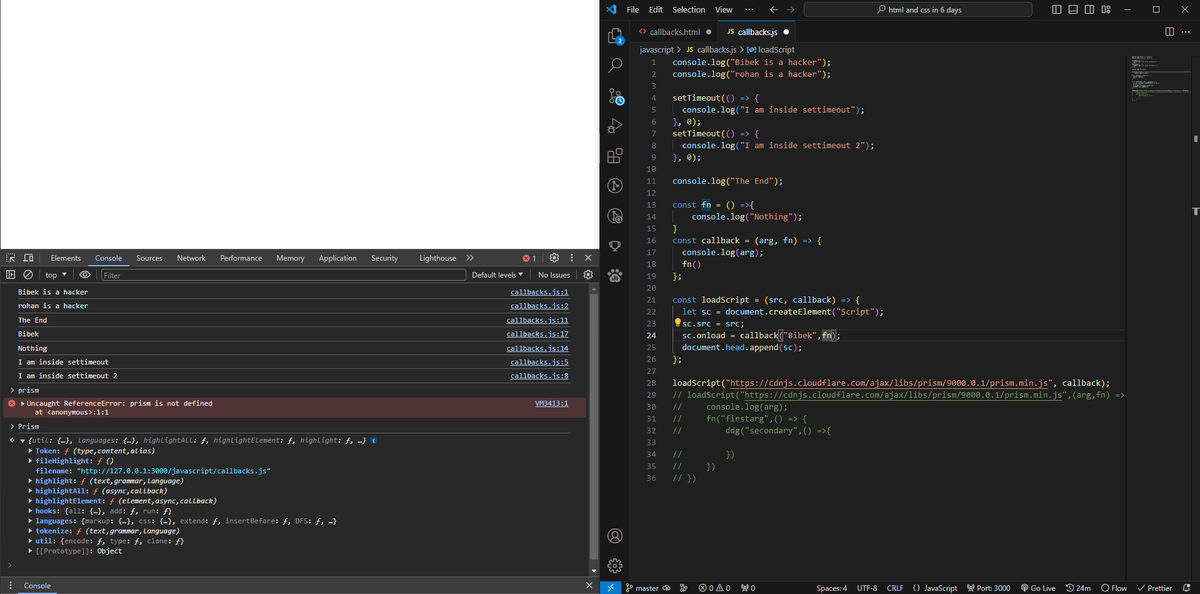Clear the console output

pyautogui.click(x=28, y=274)
